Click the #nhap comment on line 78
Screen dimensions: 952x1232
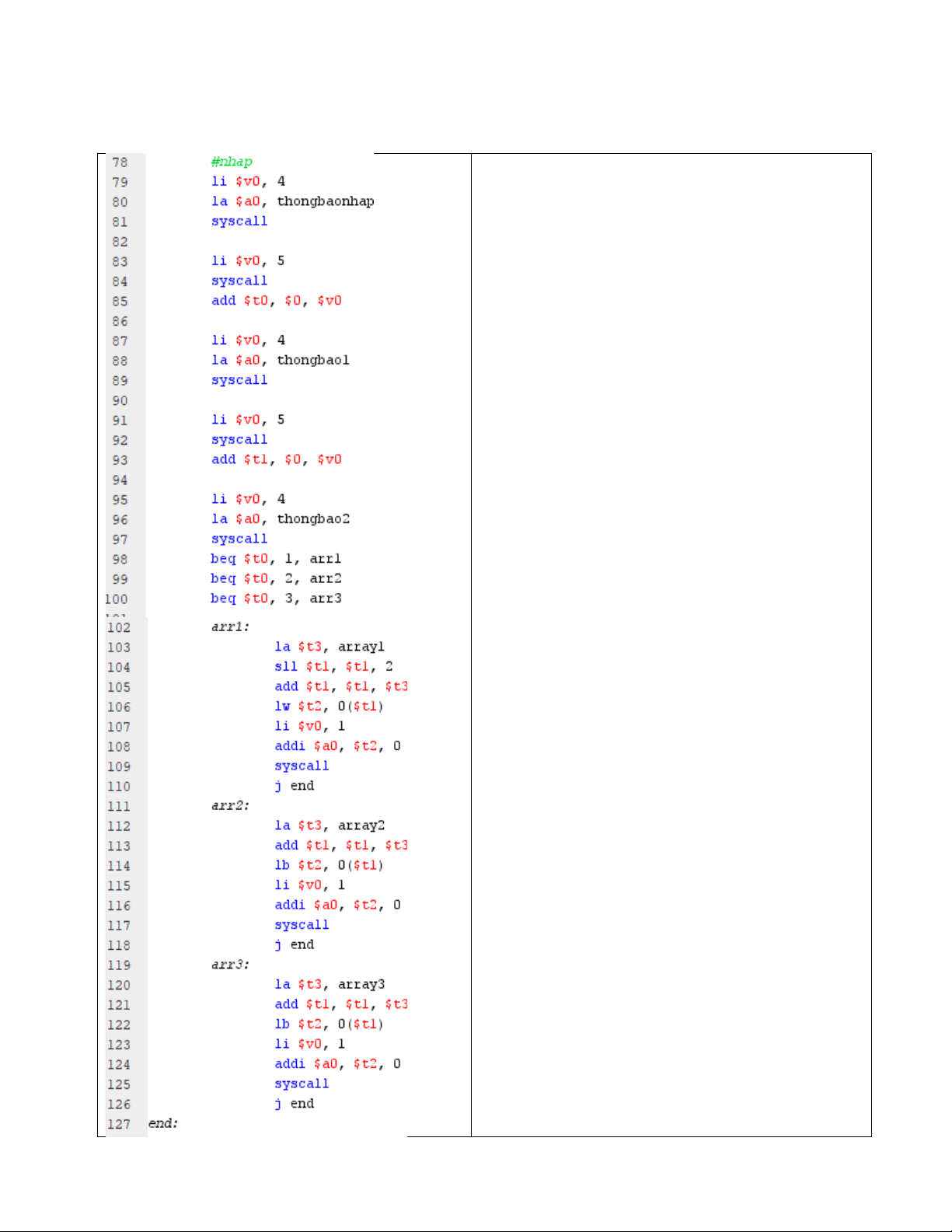pos(232,162)
